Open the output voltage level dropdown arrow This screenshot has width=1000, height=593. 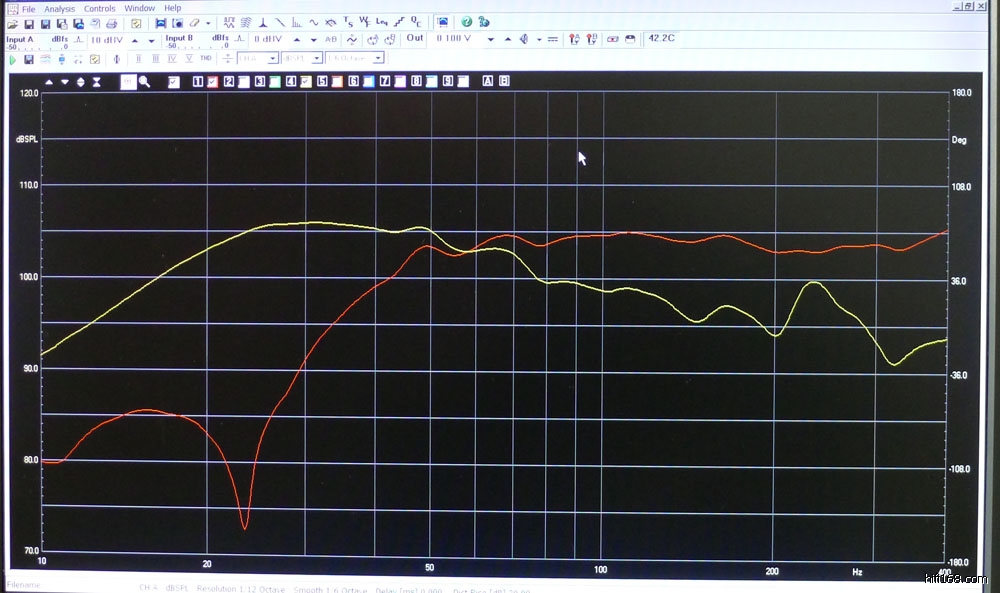[x=491, y=40]
